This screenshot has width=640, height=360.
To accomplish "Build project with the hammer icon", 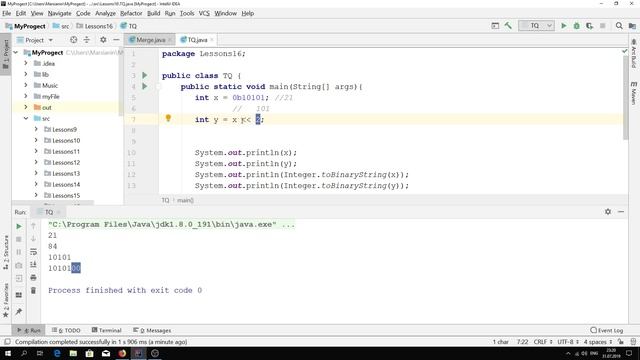I will coord(508,26).
